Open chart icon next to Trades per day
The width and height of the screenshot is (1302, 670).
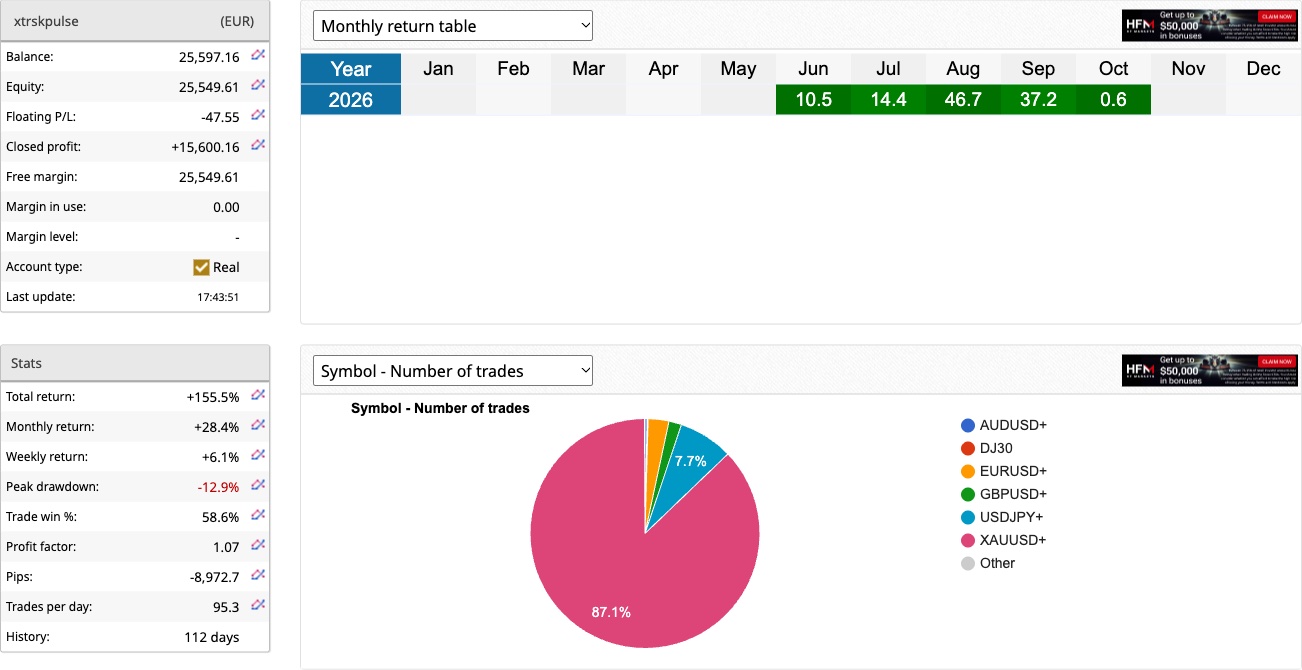pos(258,605)
